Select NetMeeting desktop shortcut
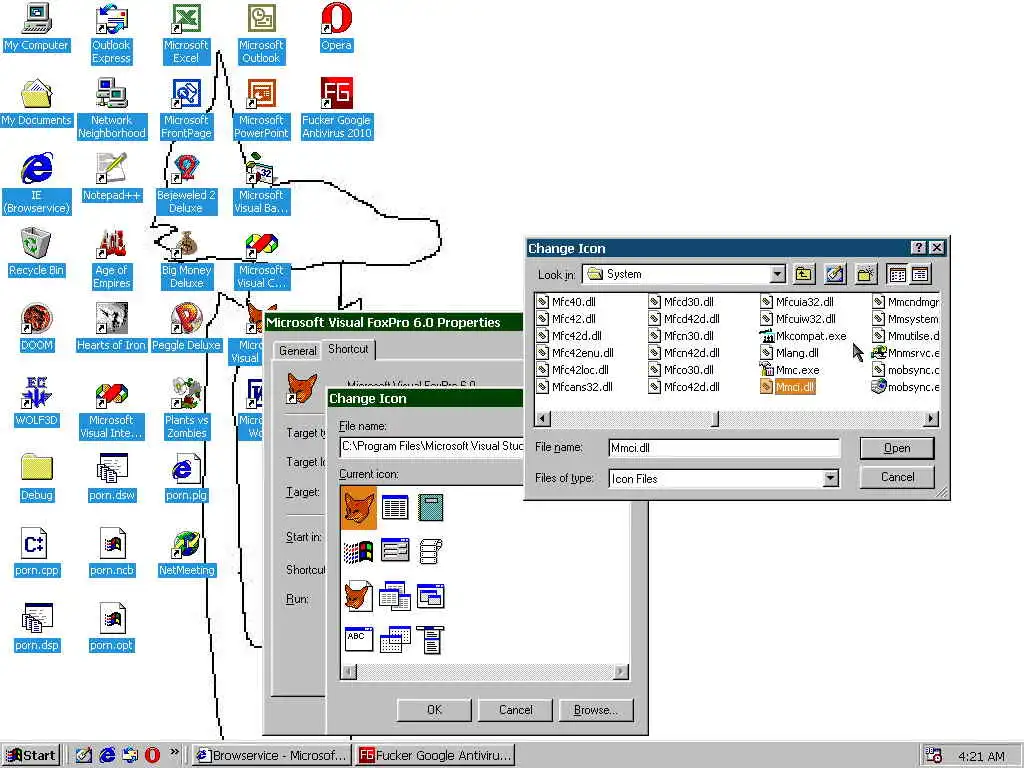 point(186,553)
